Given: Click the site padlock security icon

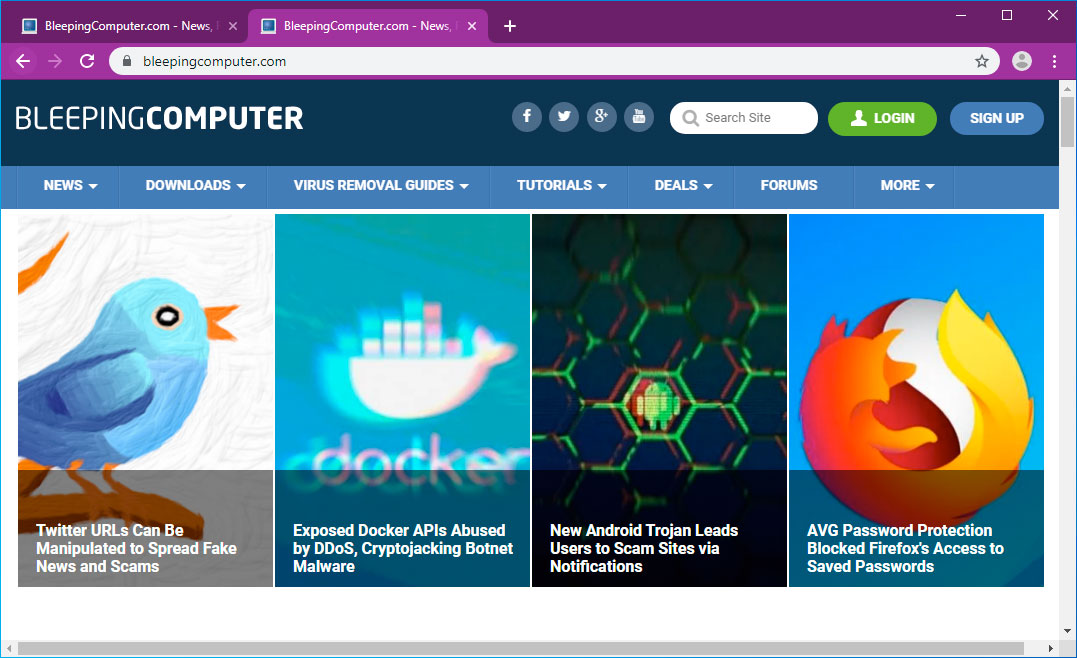Looking at the screenshot, I should coord(126,61).
